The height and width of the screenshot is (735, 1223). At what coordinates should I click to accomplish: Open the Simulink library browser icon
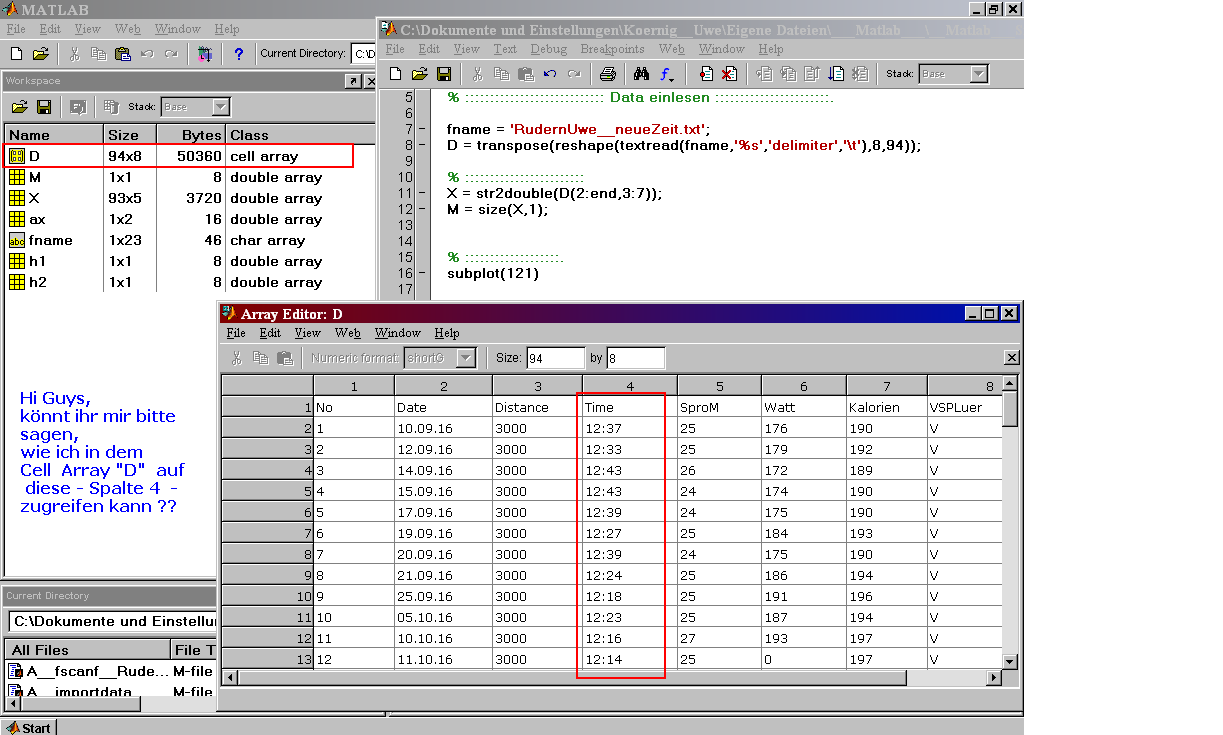pyautogui.click(x=205, y=54)
